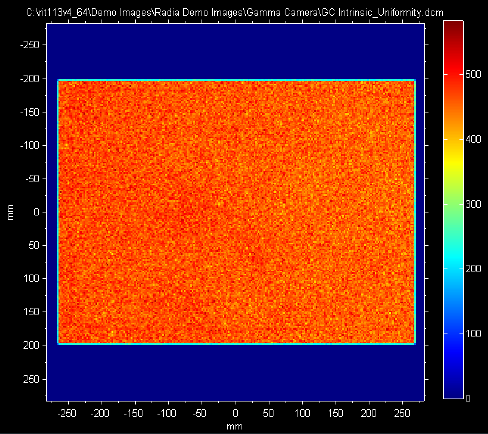Click the -150 tick label on horizontal axis

[x=134, y=413]
